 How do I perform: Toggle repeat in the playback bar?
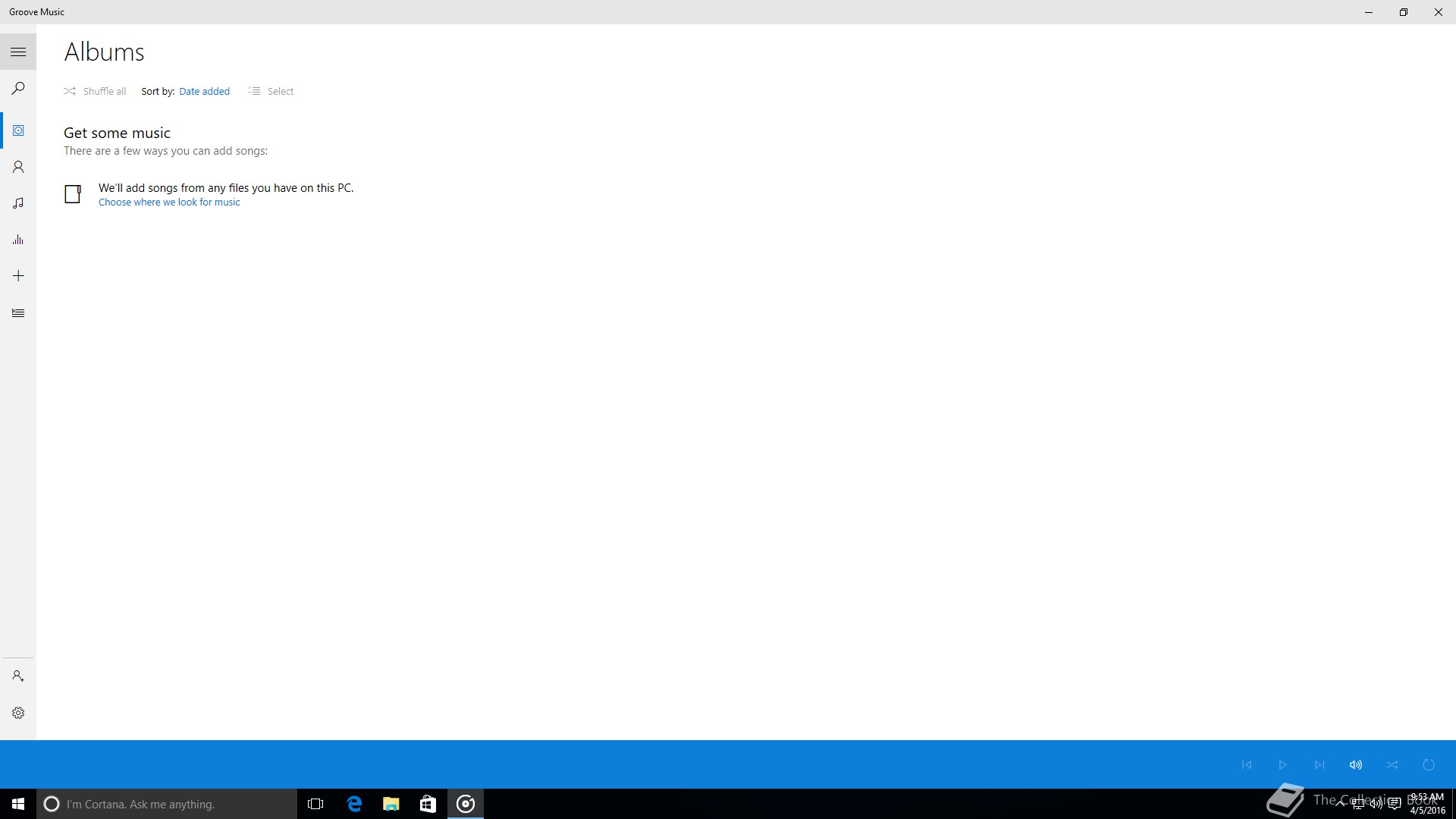point(1429,764)
